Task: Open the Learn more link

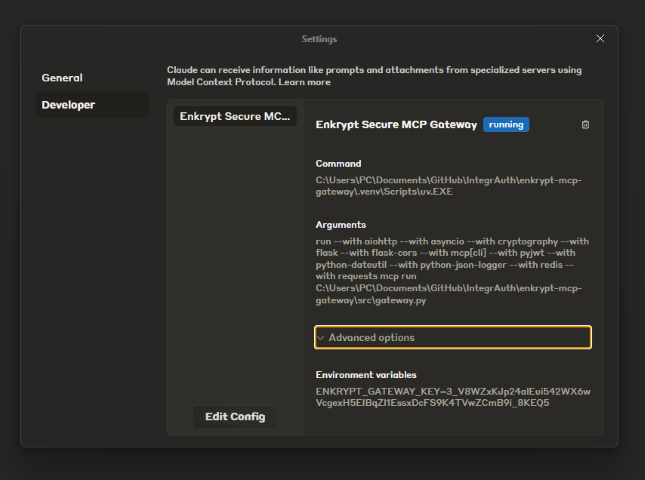Action: pyautogui.click(x=304, y=82)
